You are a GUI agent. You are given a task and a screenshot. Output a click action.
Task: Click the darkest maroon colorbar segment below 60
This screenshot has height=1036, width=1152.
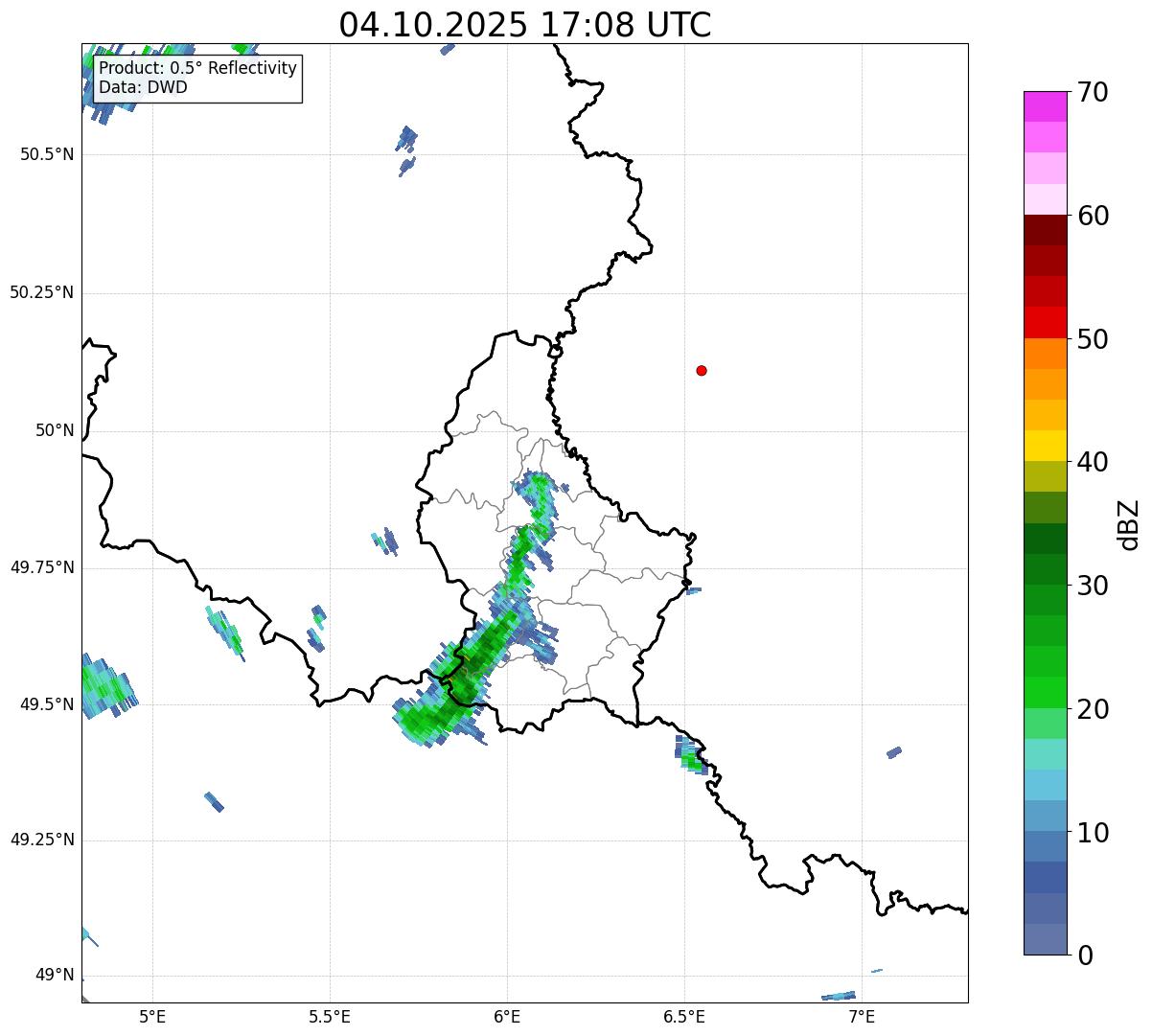tap(1045, 230)
